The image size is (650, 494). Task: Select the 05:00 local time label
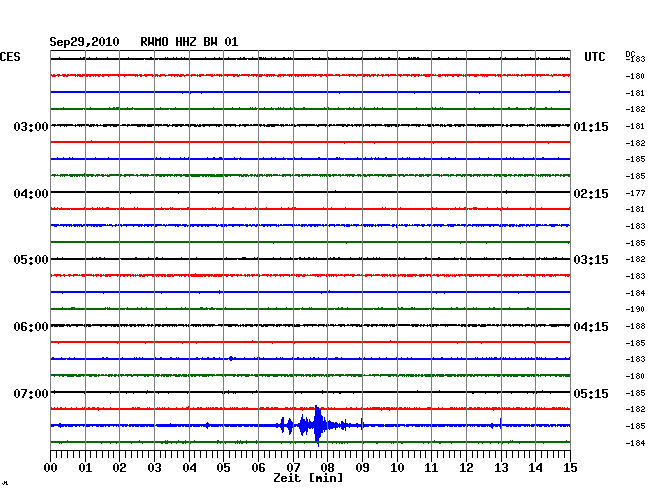(31, 260)
